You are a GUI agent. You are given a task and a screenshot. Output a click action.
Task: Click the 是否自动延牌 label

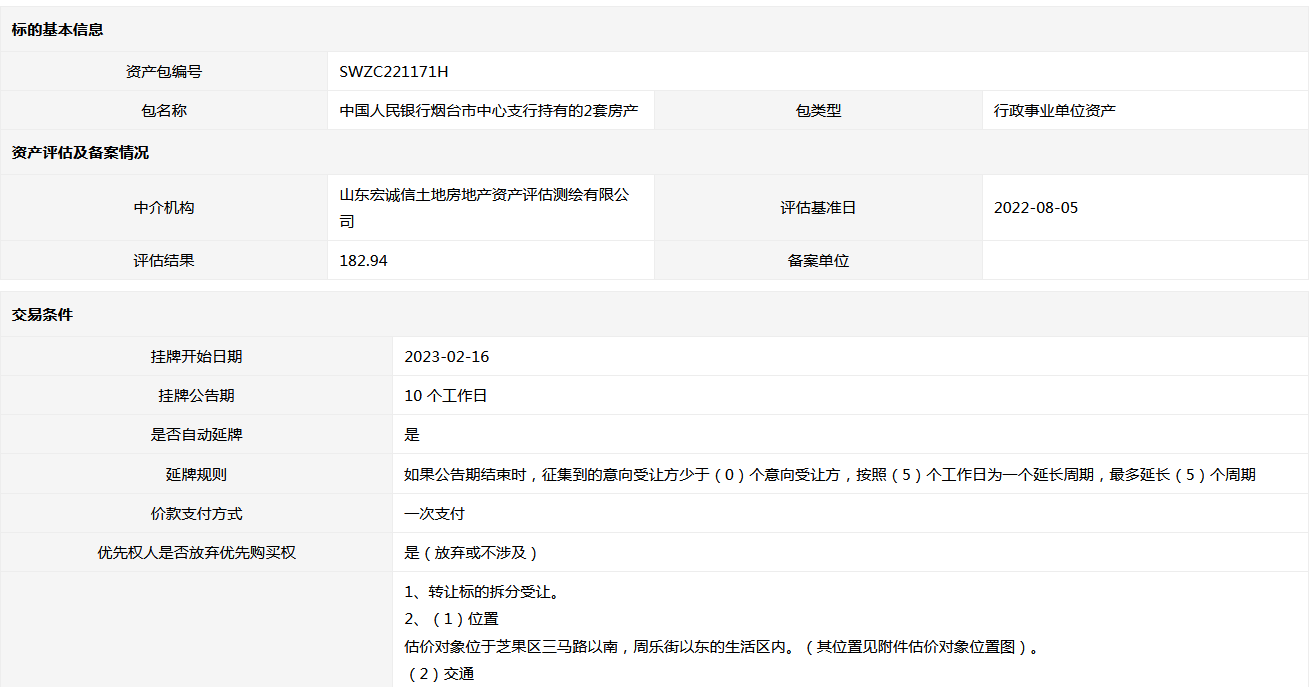coord(196,435)
